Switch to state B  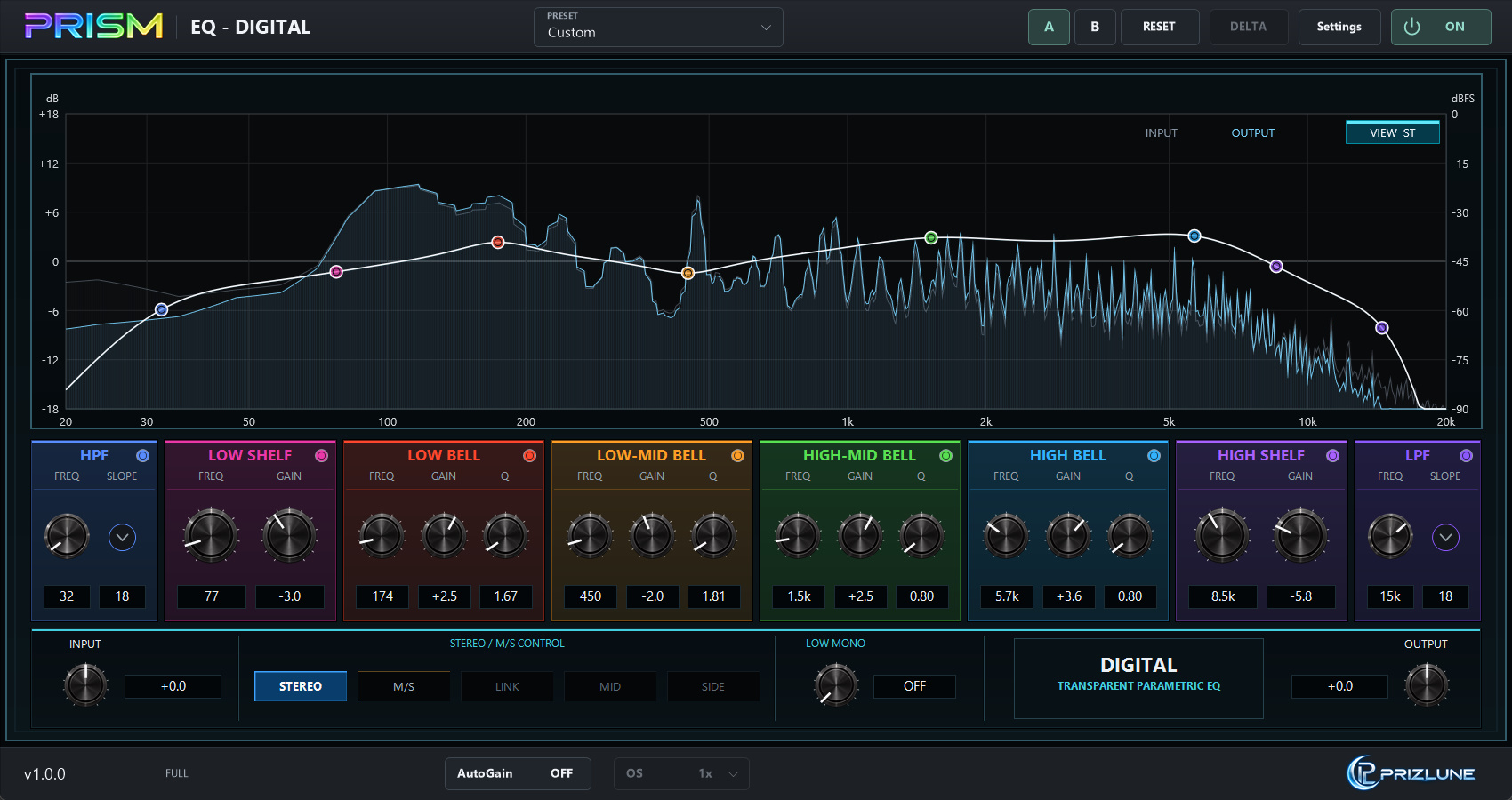tap(1095, 27)
